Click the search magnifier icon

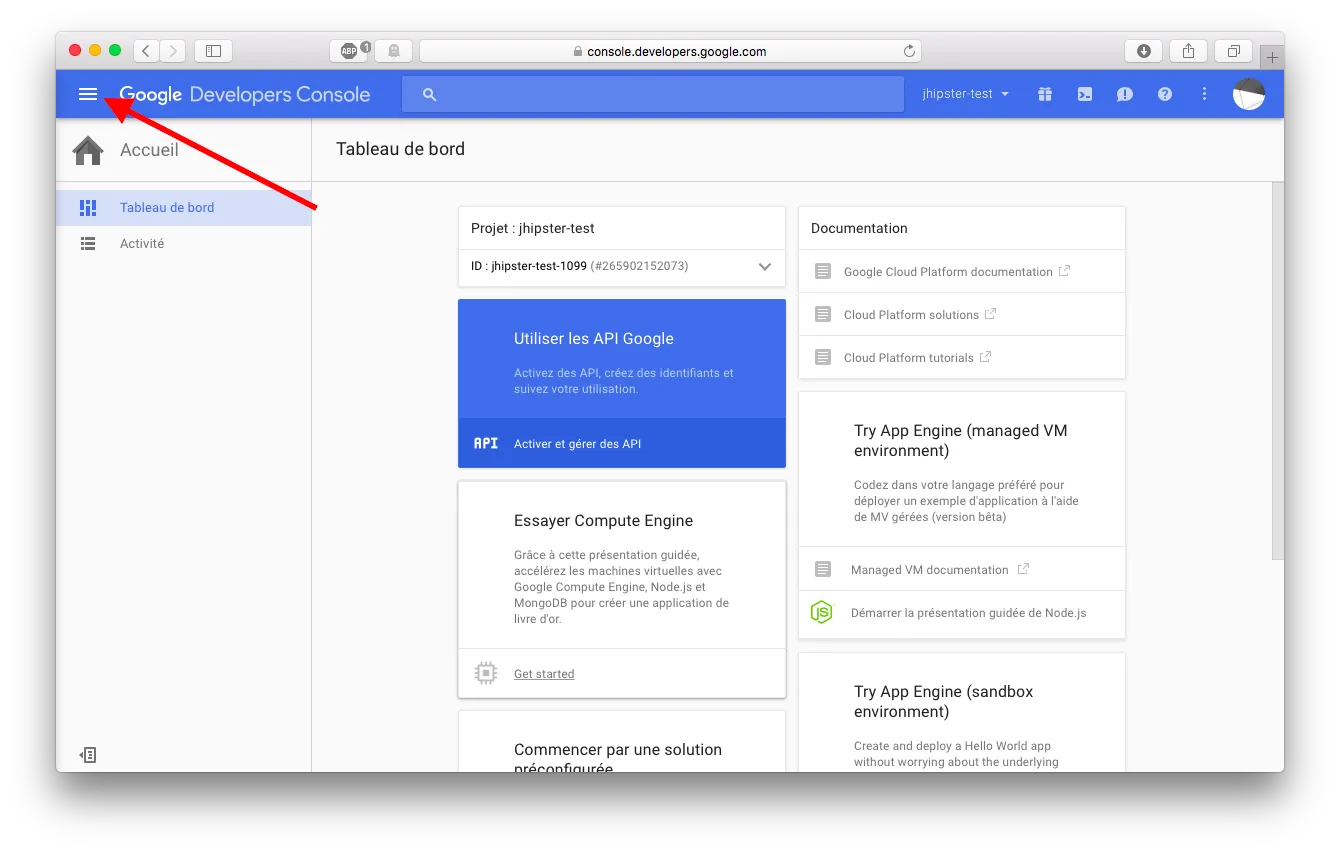[x=430, y=95]
